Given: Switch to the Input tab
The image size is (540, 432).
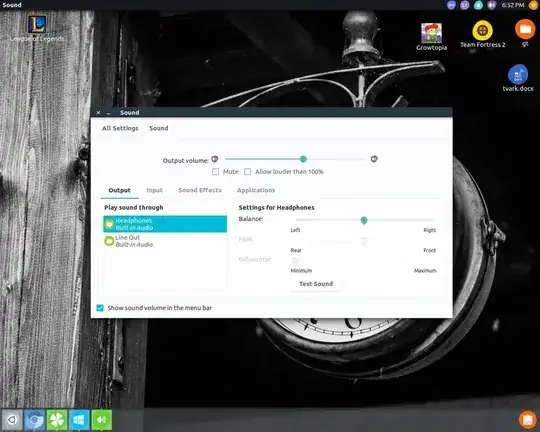Looking at the screenshot, I should pos(154,190).
